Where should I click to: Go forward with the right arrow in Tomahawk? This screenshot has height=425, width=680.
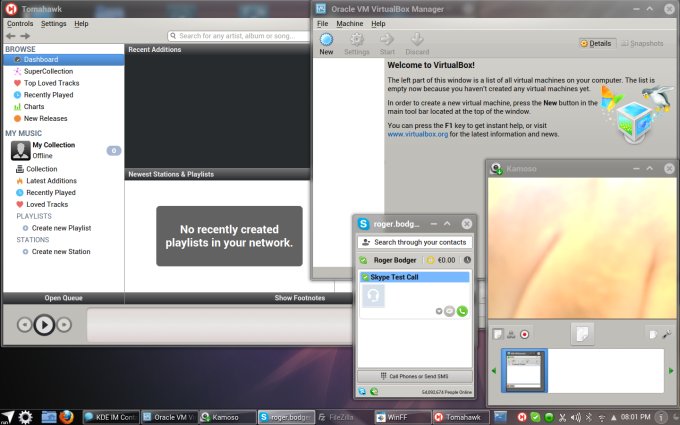tap(25, 36)
